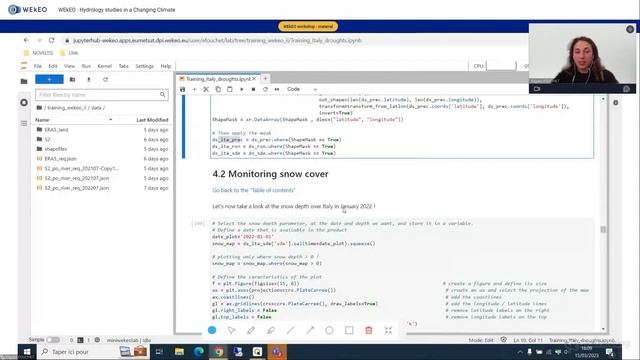Select the pointer annotation tool
640x360 pixels.
pyautogui.click(x=231, y=330)
